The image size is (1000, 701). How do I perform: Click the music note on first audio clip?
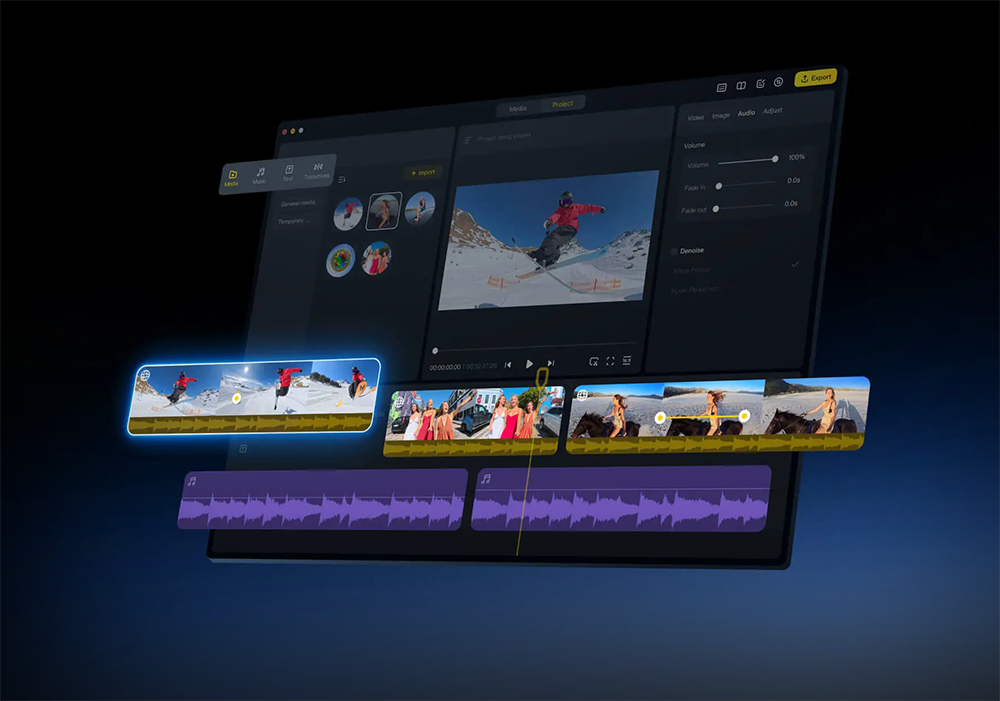191,481
